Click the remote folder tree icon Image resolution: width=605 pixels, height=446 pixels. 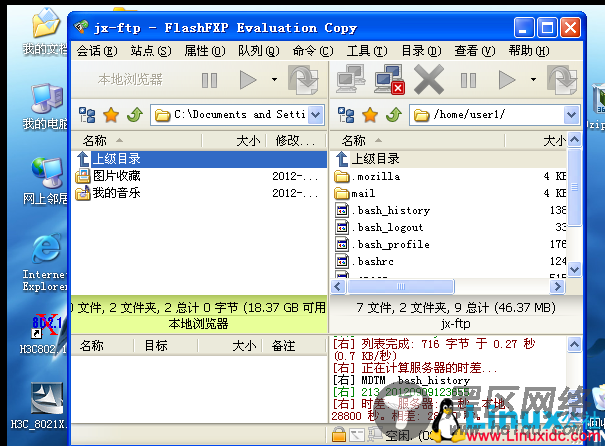click(x=346, y=115)
